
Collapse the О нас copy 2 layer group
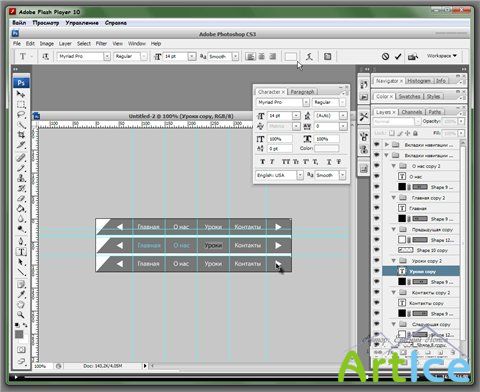(393, 166)
